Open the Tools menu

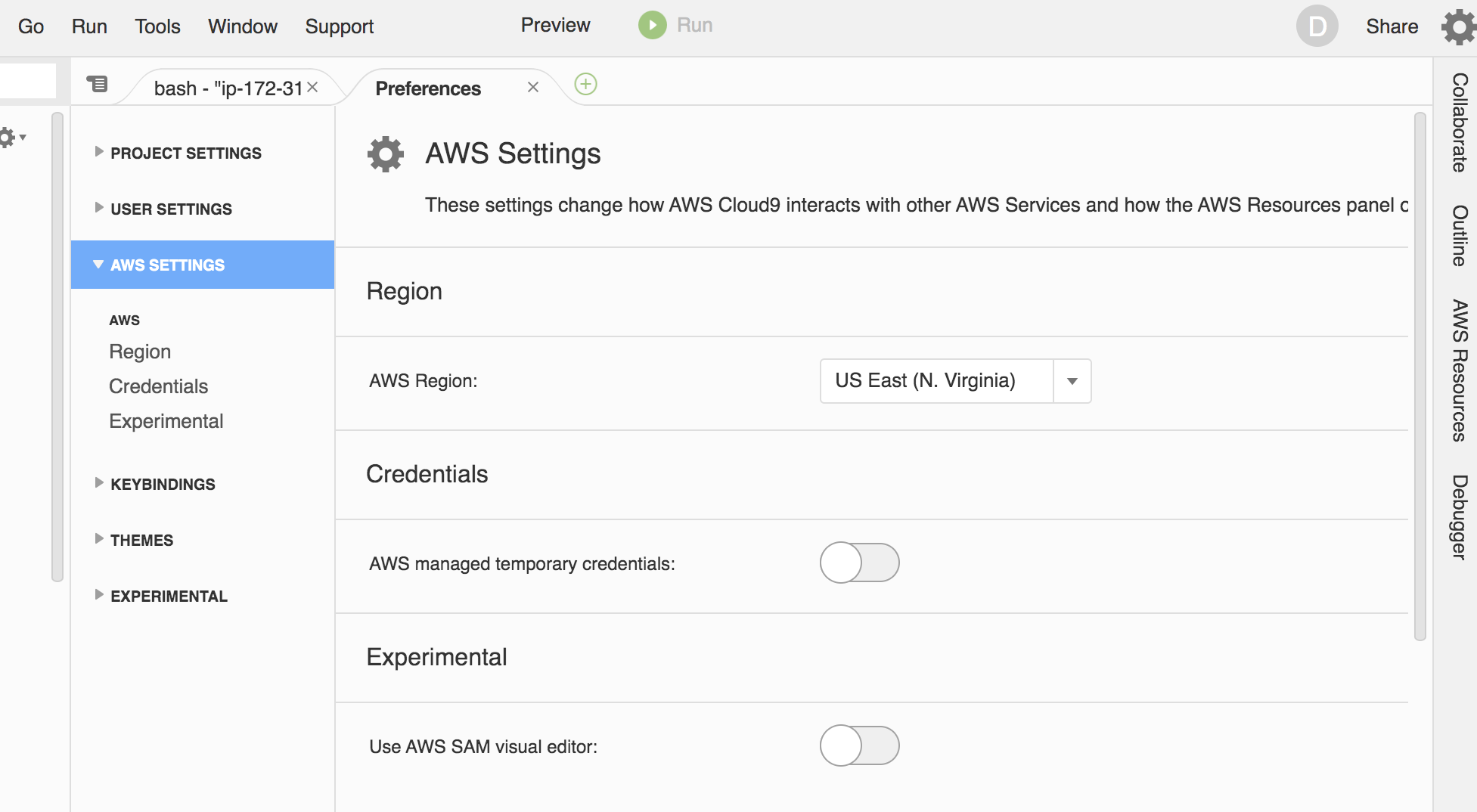pyautogui.click(x=157, y=26)
